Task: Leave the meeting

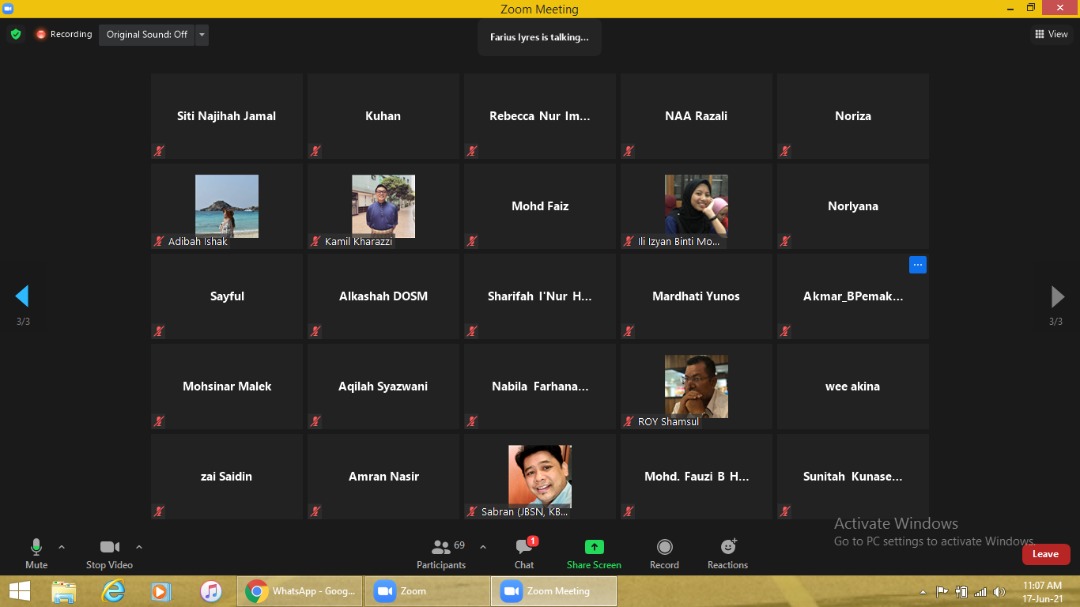Action: coord(1045,554)
